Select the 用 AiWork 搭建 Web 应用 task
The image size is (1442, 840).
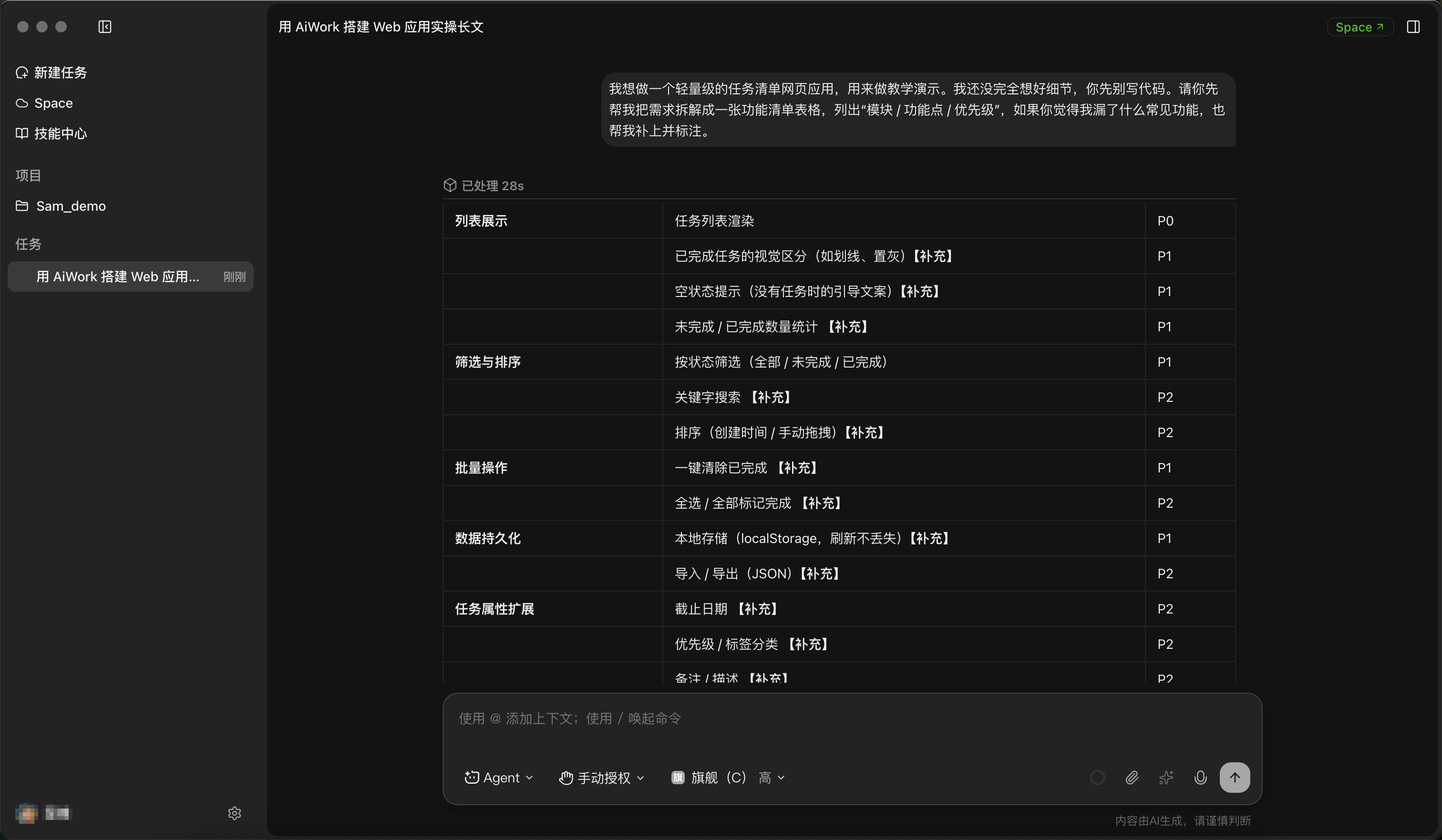(131, 277)
